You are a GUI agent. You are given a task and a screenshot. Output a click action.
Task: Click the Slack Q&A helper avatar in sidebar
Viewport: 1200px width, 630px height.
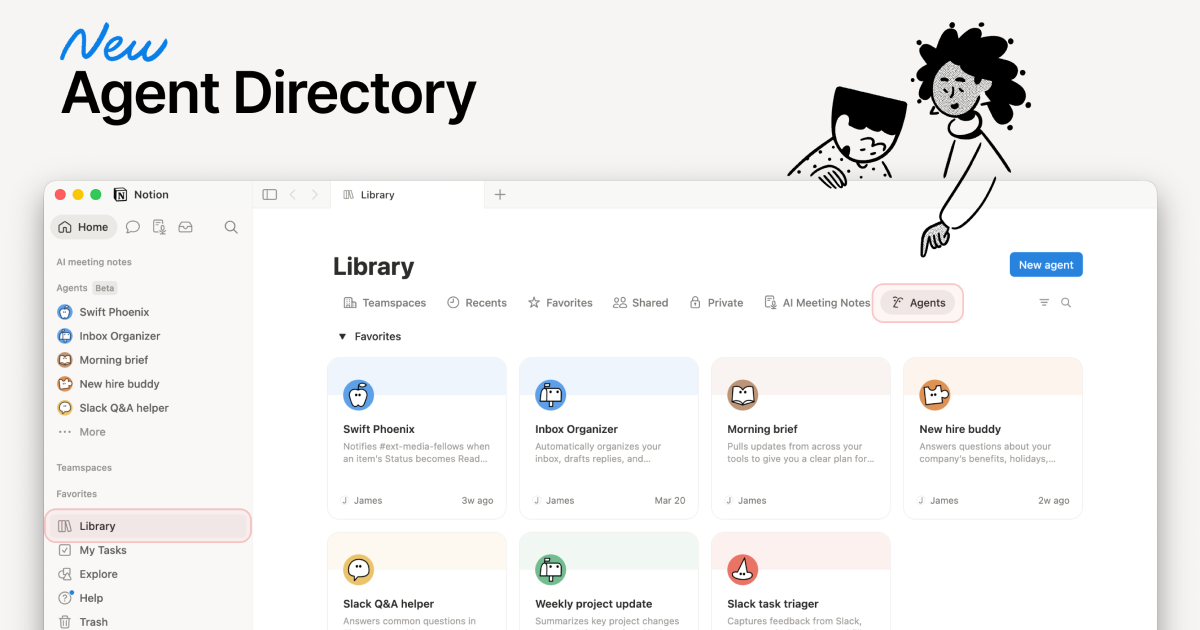click(x=65, y=408)
